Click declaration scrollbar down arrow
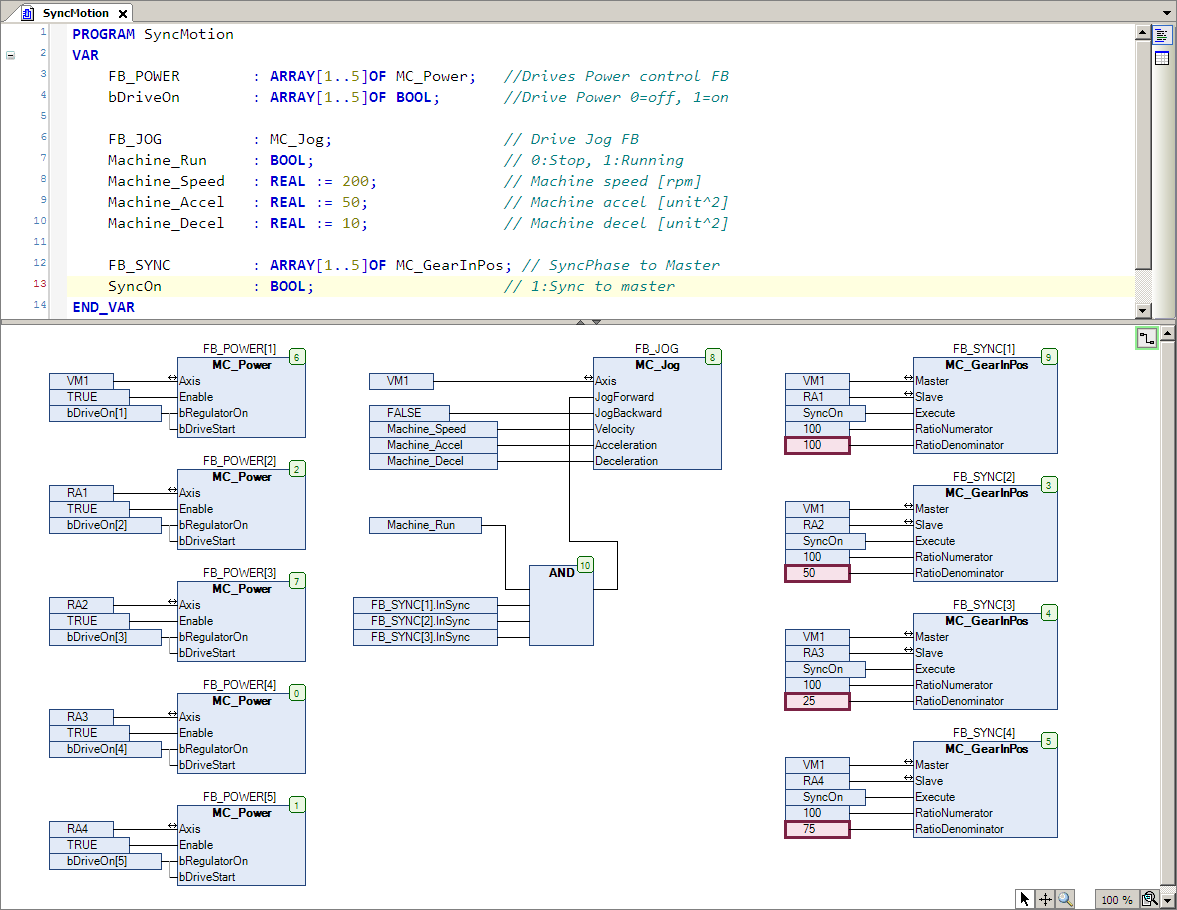This screenshot has height=910, width=1177. tap(1142, 310)
